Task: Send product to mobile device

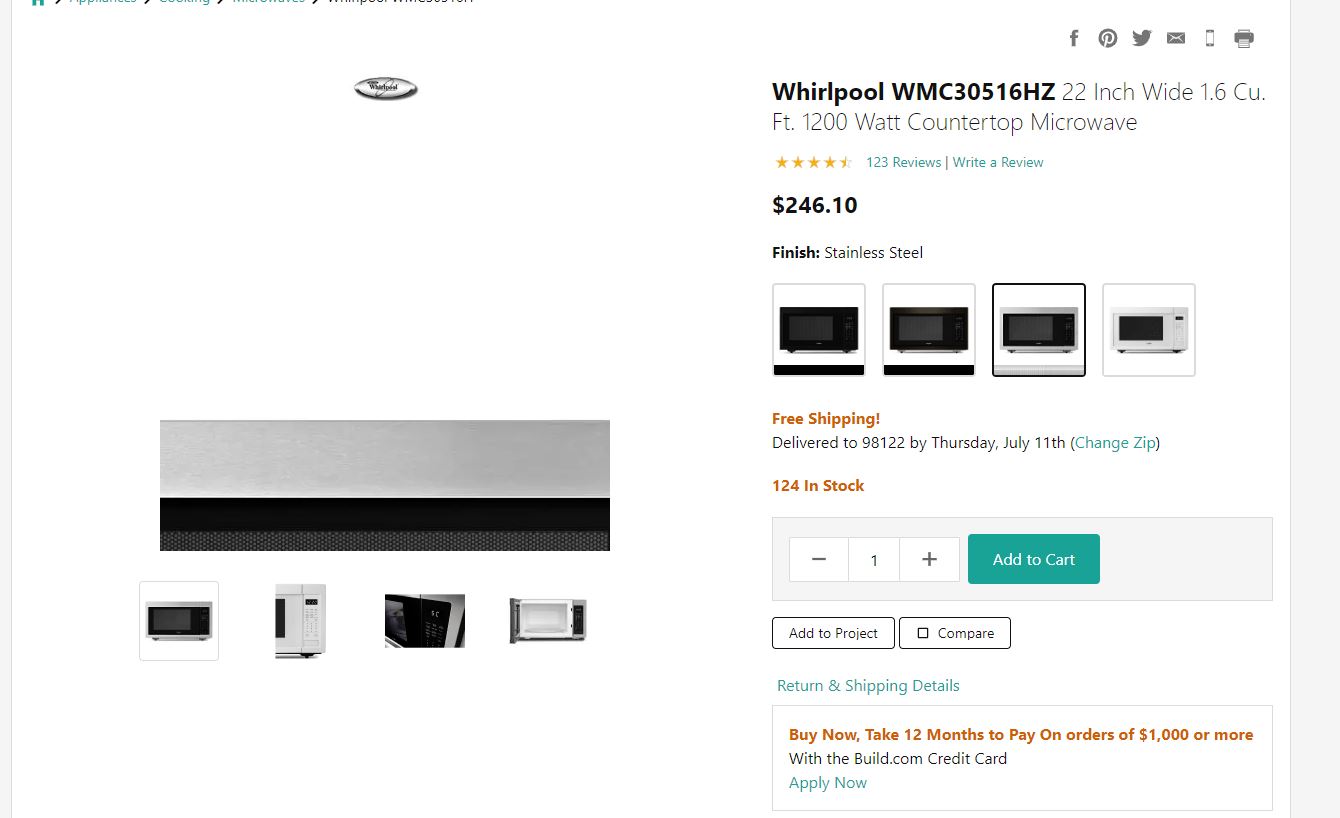Action: [1210, 38]
